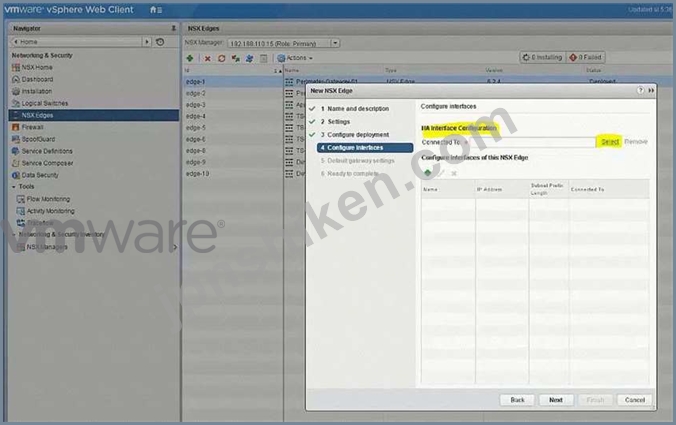Click the Next button in the dialog

tap(556, 400)
